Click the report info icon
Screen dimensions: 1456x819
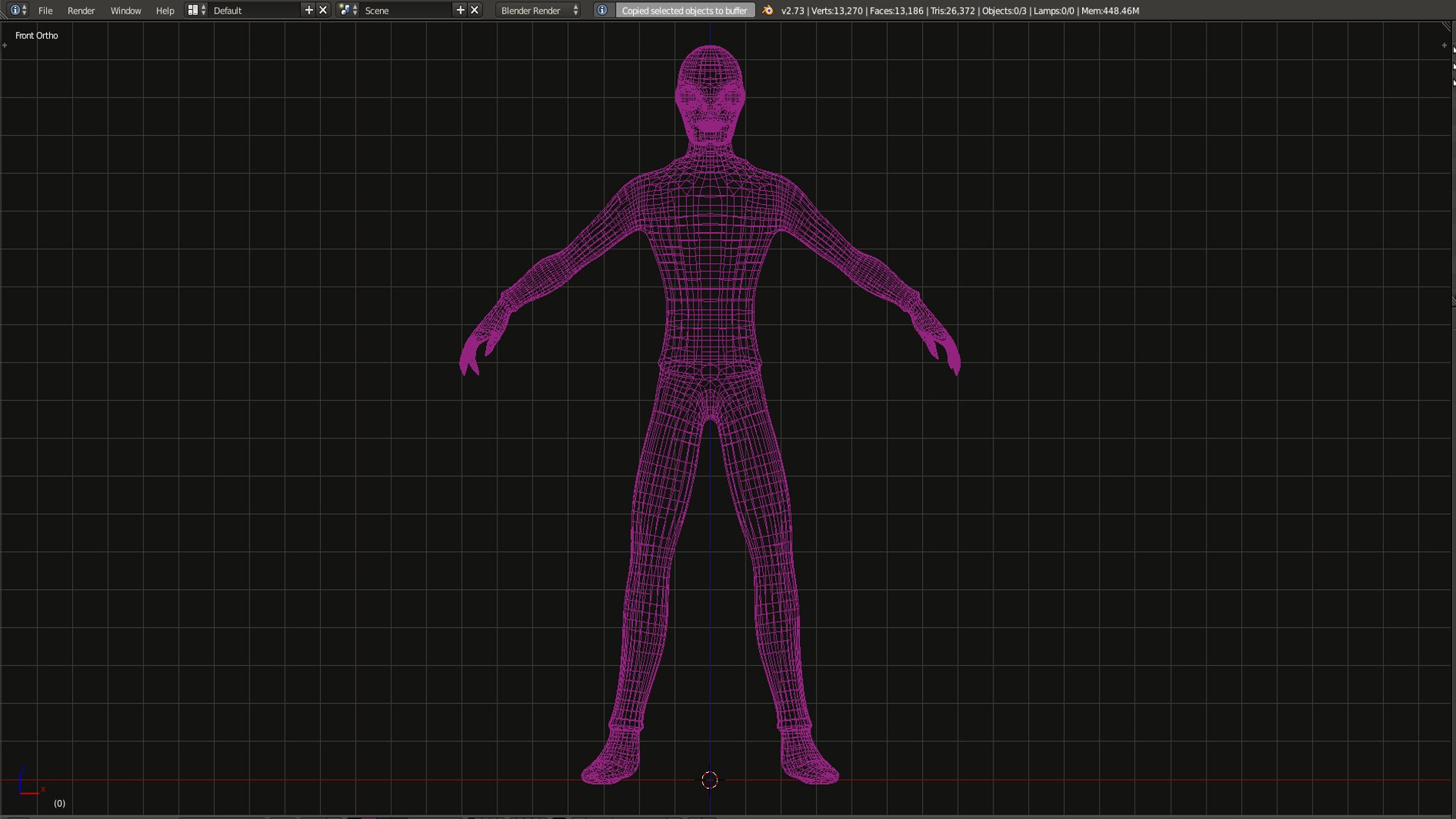point(602,11)
